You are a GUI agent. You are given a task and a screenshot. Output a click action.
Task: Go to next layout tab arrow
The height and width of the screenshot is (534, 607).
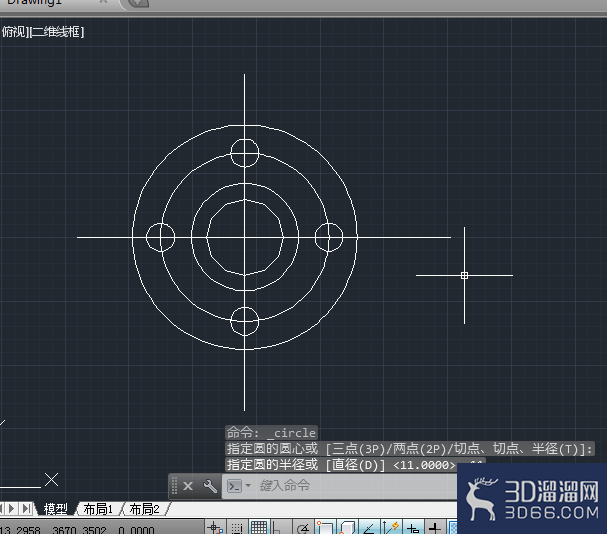click(x=12, y=508)
